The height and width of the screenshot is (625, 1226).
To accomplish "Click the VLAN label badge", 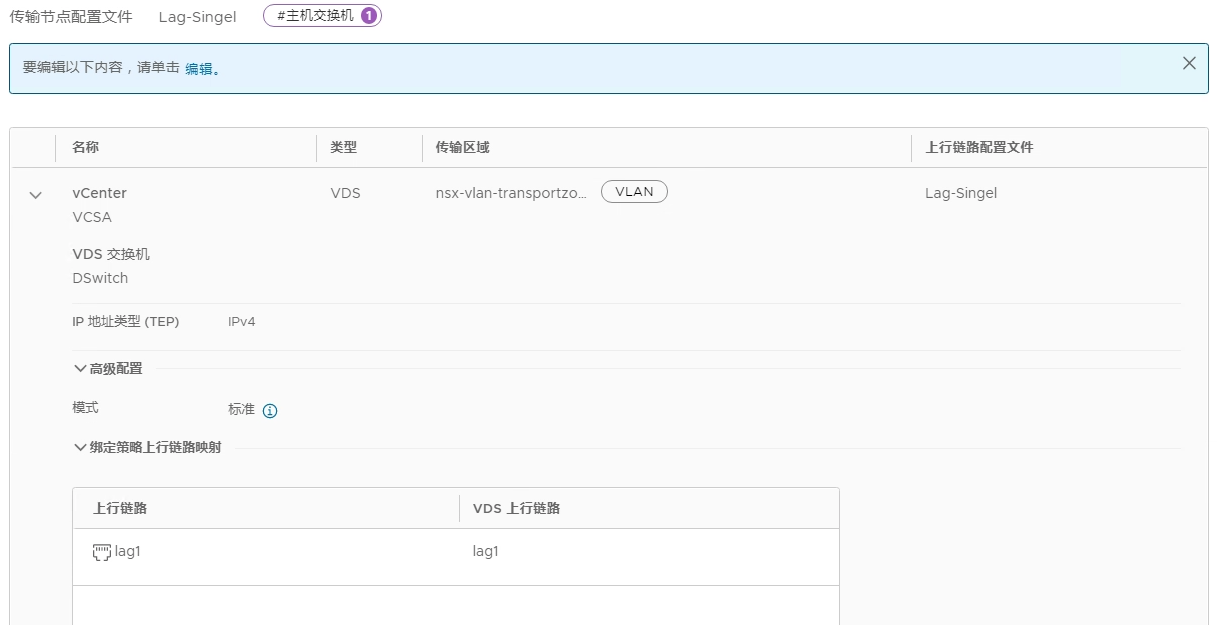I will [634, 192].
